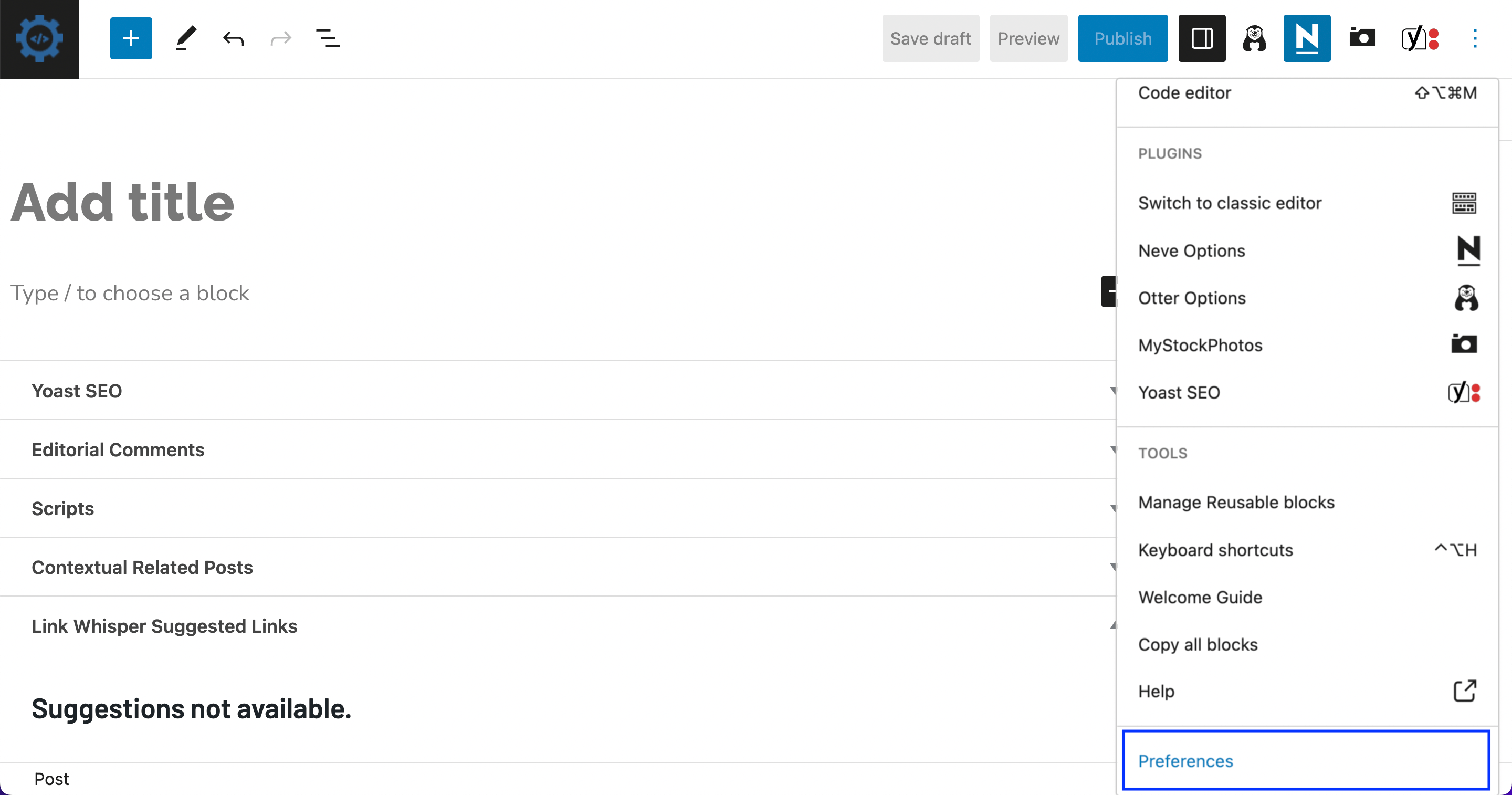The image size is (1512, 795).
Task: Click the Save draft button
Action: (x=930, y=38)
